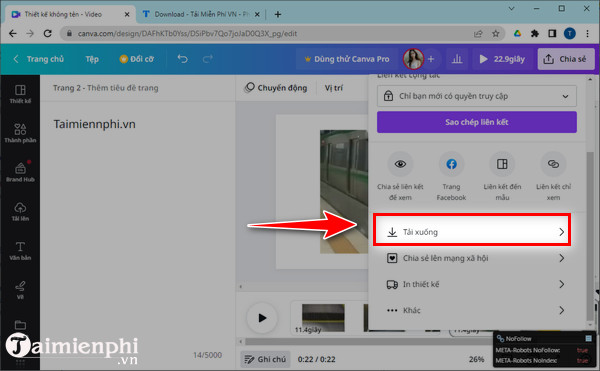Select Chia sẻ liên kết để xem option
600x371 pixels.
(x=400, y=176)
